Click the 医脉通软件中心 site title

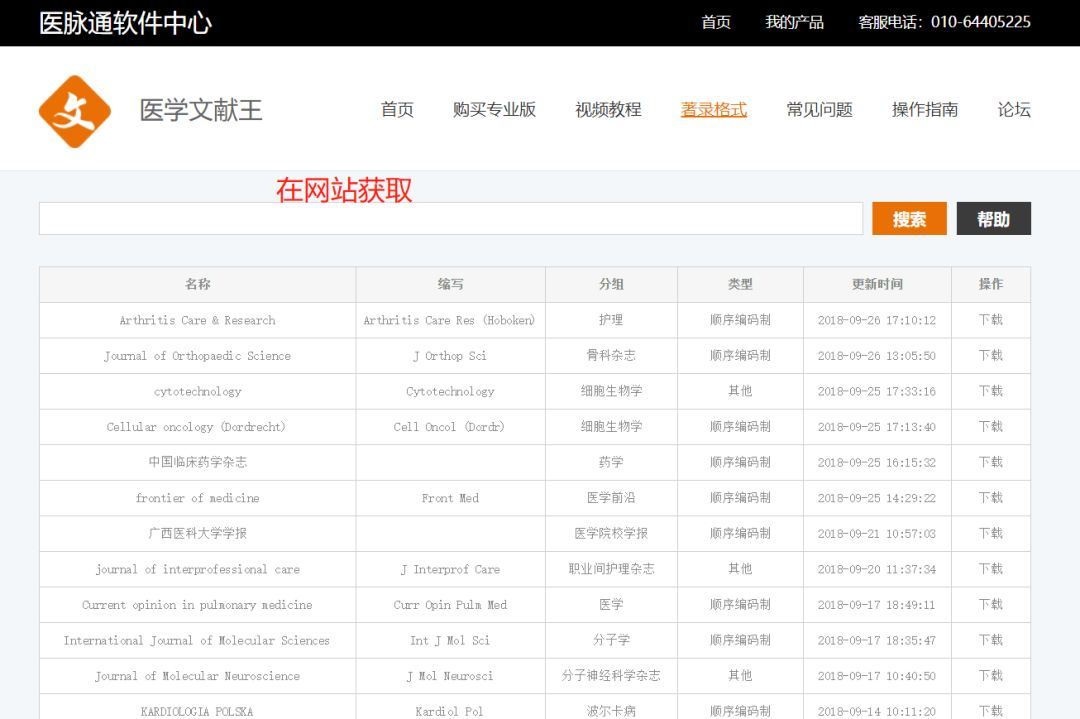(125, 23)
